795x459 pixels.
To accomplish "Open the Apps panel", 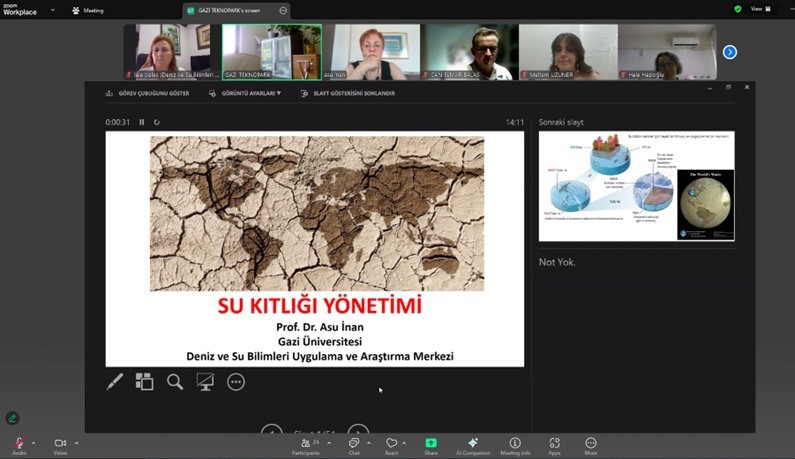I will (x=554, y=446).
